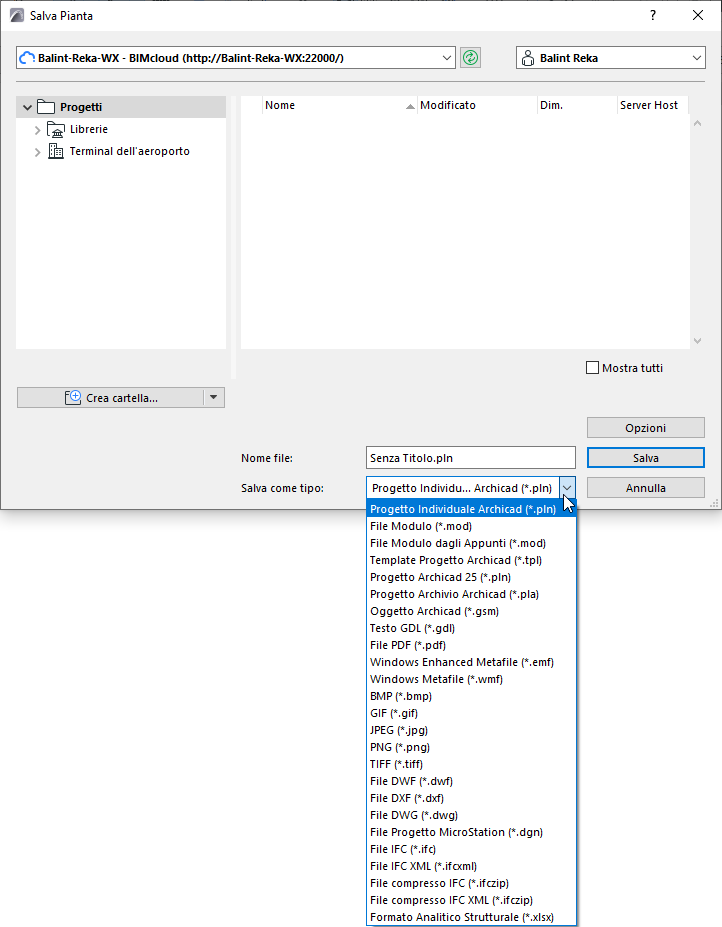Click the Archicad icon in title bar
Image resolution: width=722 pixels, height=927 pixels.
coord(17,15)
